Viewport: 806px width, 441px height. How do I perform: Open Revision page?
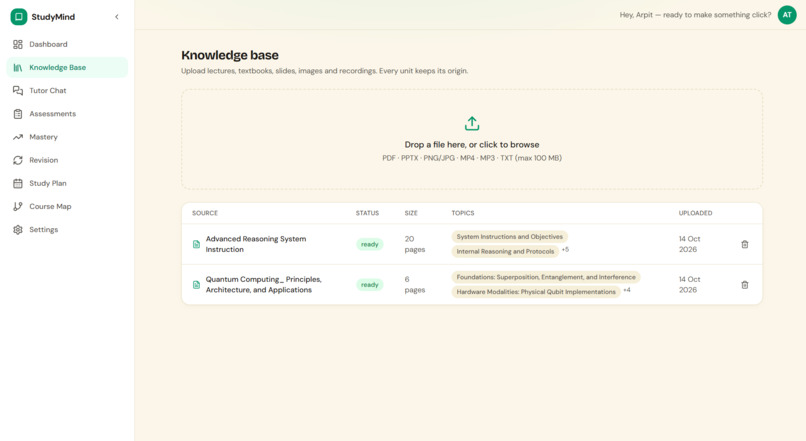[x=67, y=160]
